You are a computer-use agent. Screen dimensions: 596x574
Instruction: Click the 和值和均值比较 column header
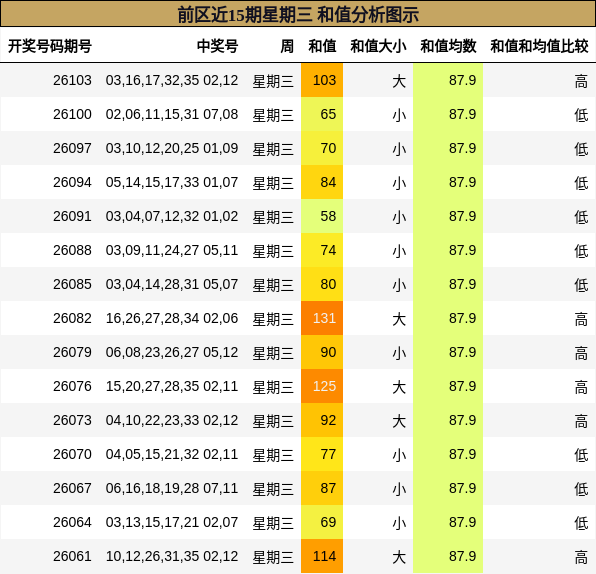click(539, 46)
